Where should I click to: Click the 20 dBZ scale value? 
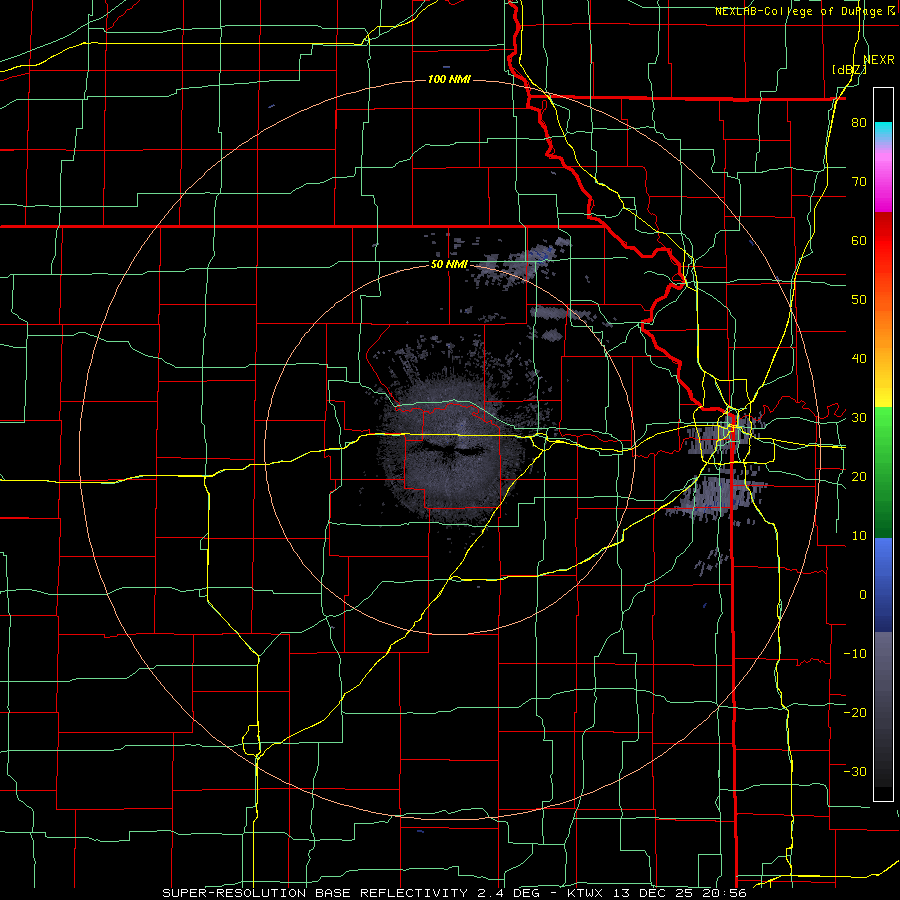click(x=859, y=477)
